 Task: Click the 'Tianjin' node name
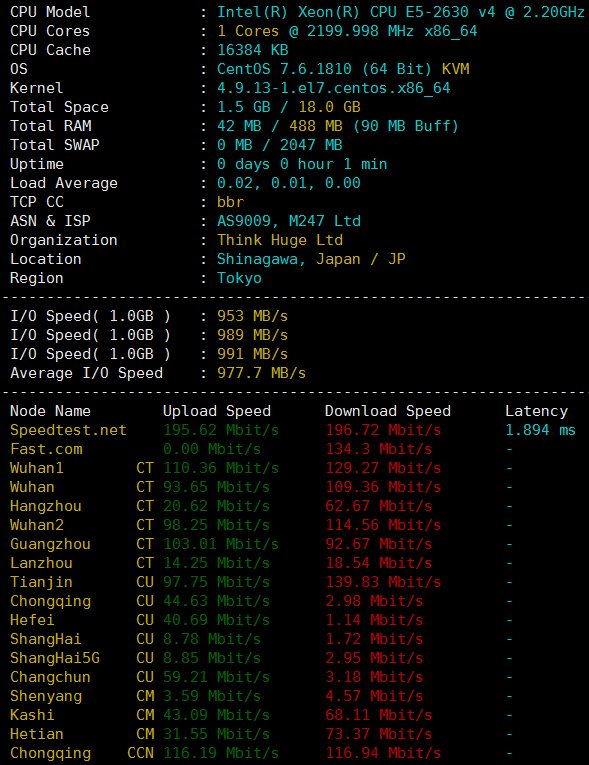41,583
